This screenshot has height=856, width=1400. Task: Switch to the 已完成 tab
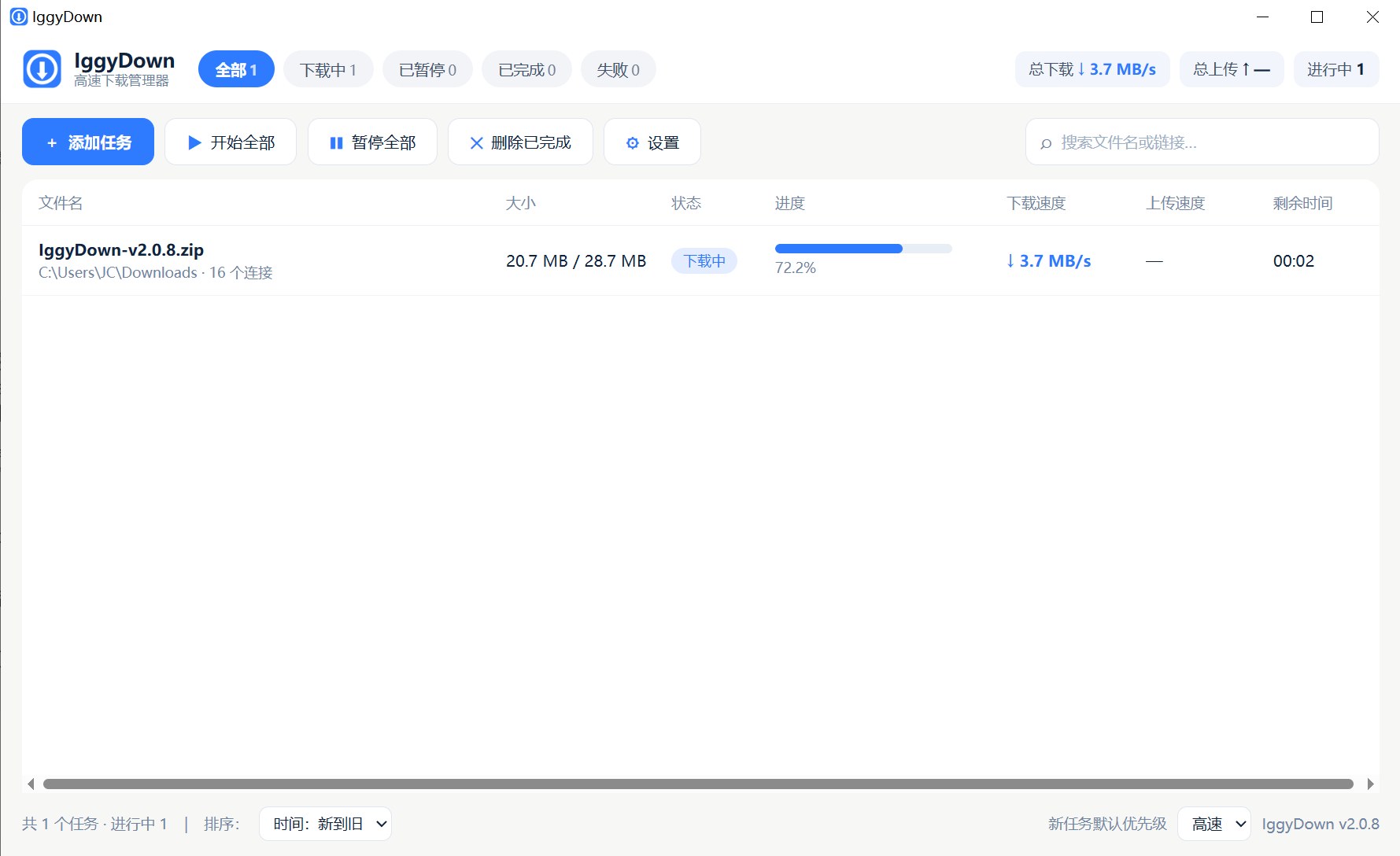point(526,69)
